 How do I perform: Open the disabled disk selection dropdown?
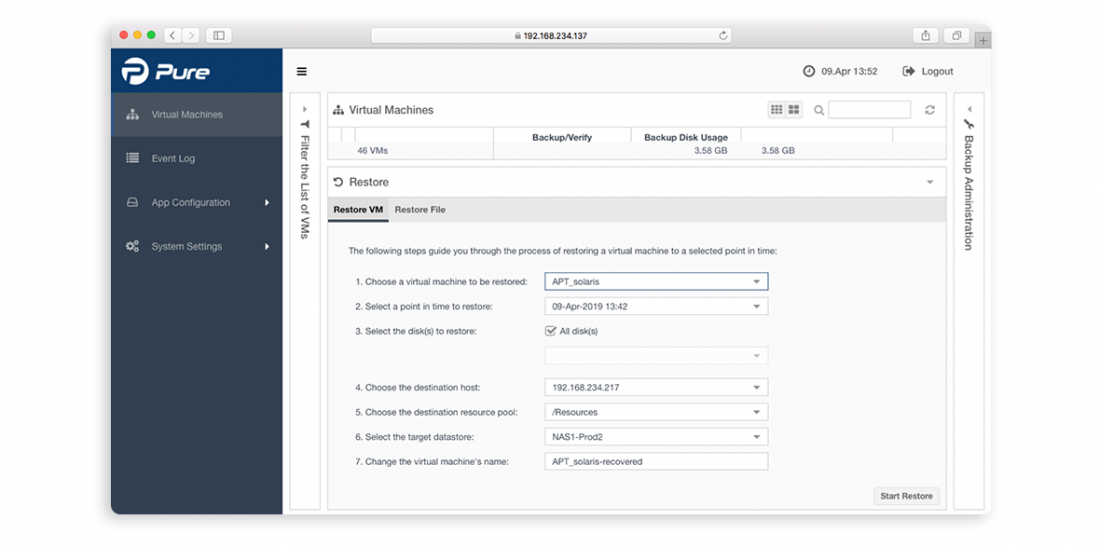pyautogui.click(x=656, y=356)
